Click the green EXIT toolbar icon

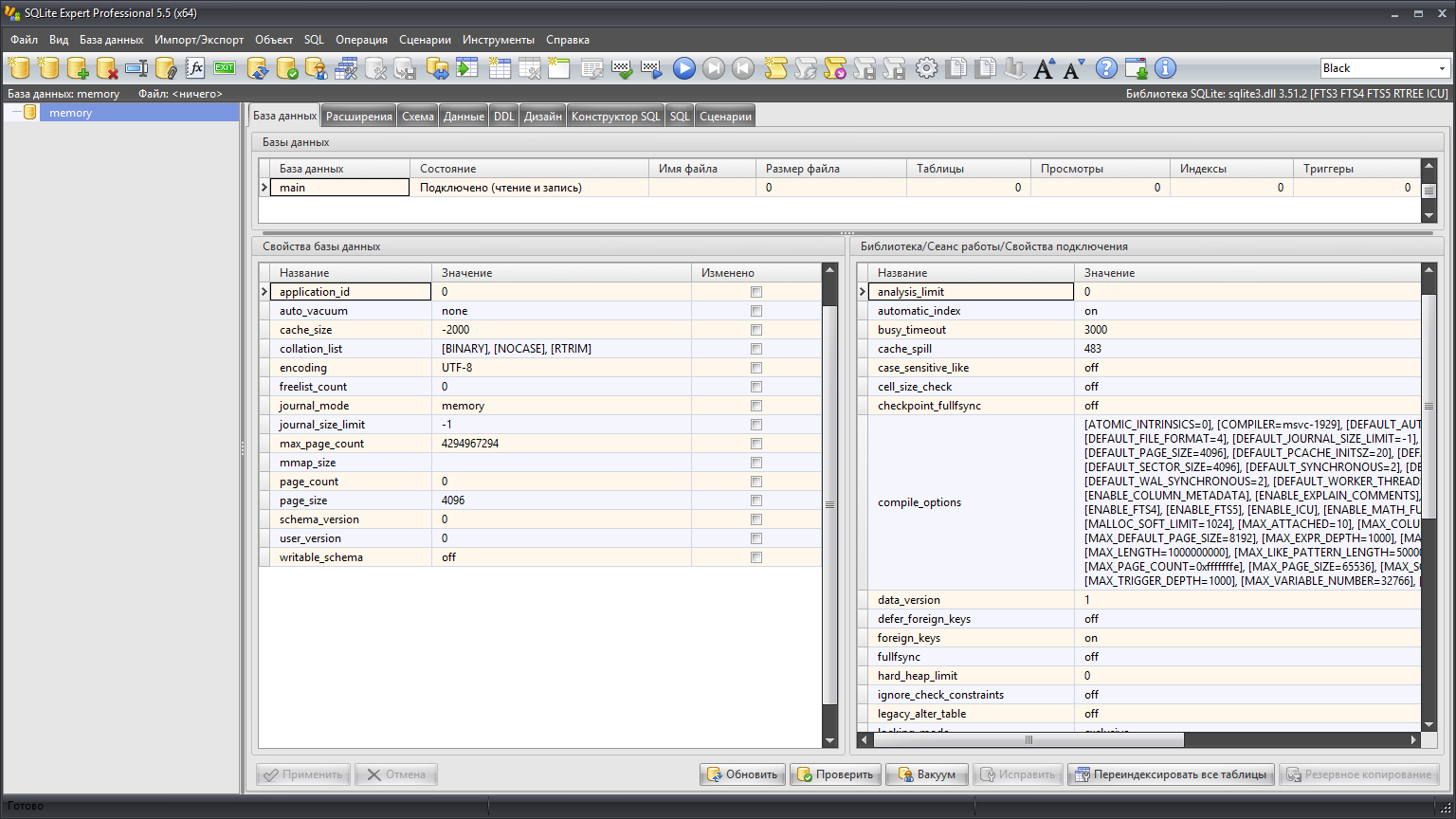[x=225, y=68]
